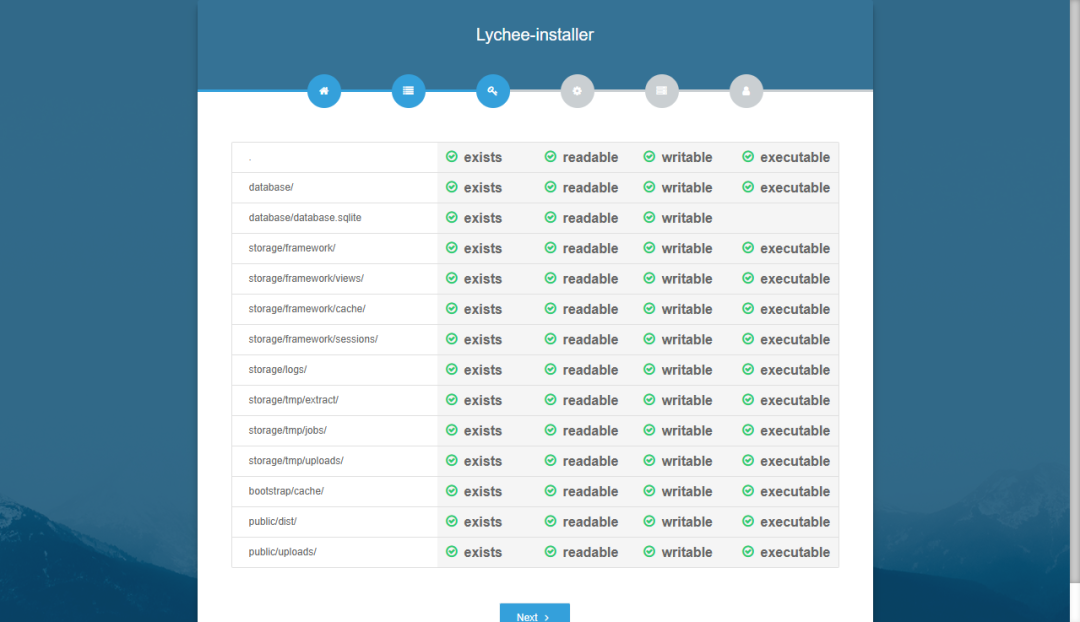Click the executable check icon for bootstrap/cache/

tap(748, 490)
